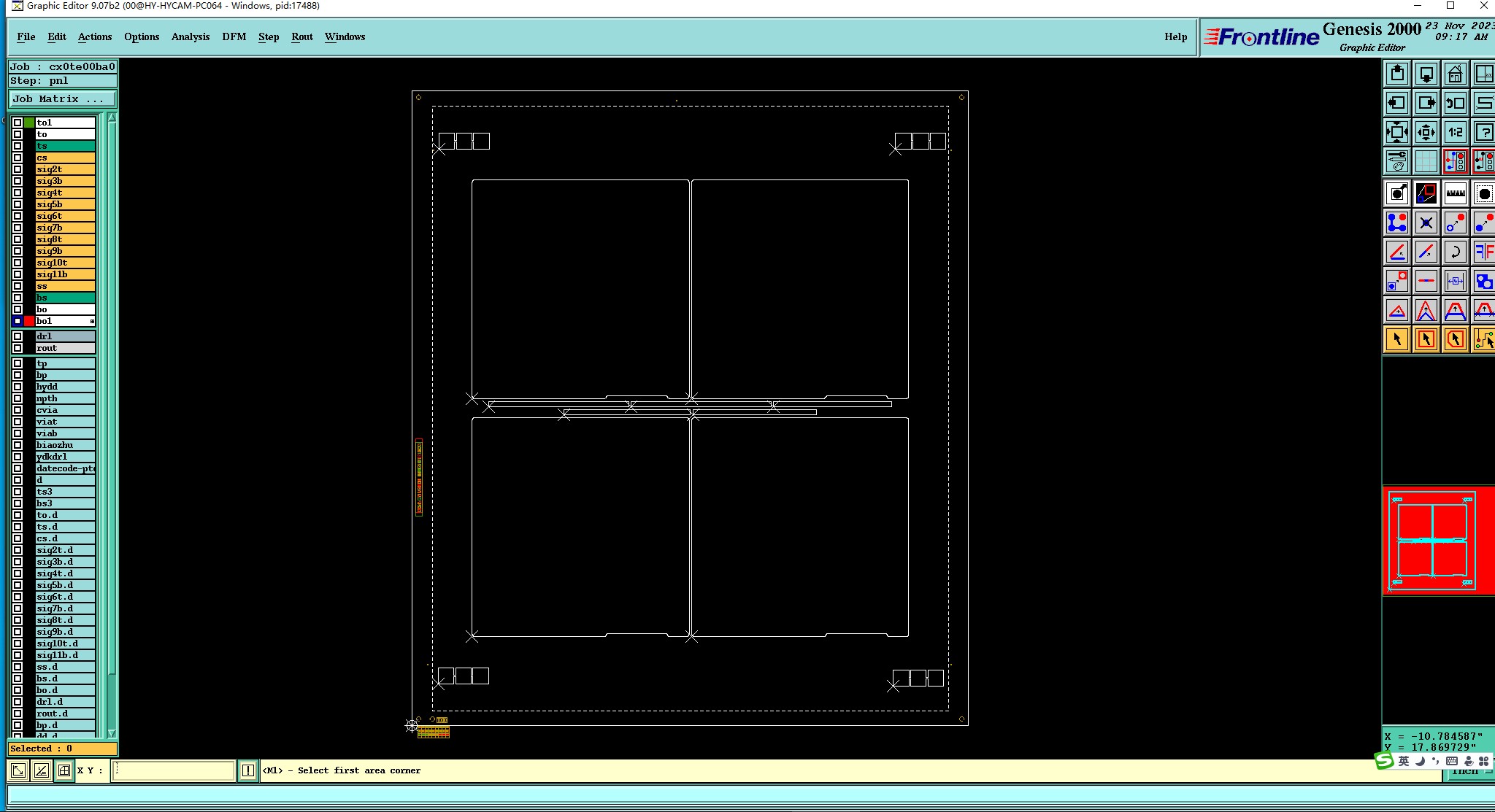The width and height of the screenshot is (1495, 812).
Task: Click the rotate arrow tool icon
Action: point(1455,252)
